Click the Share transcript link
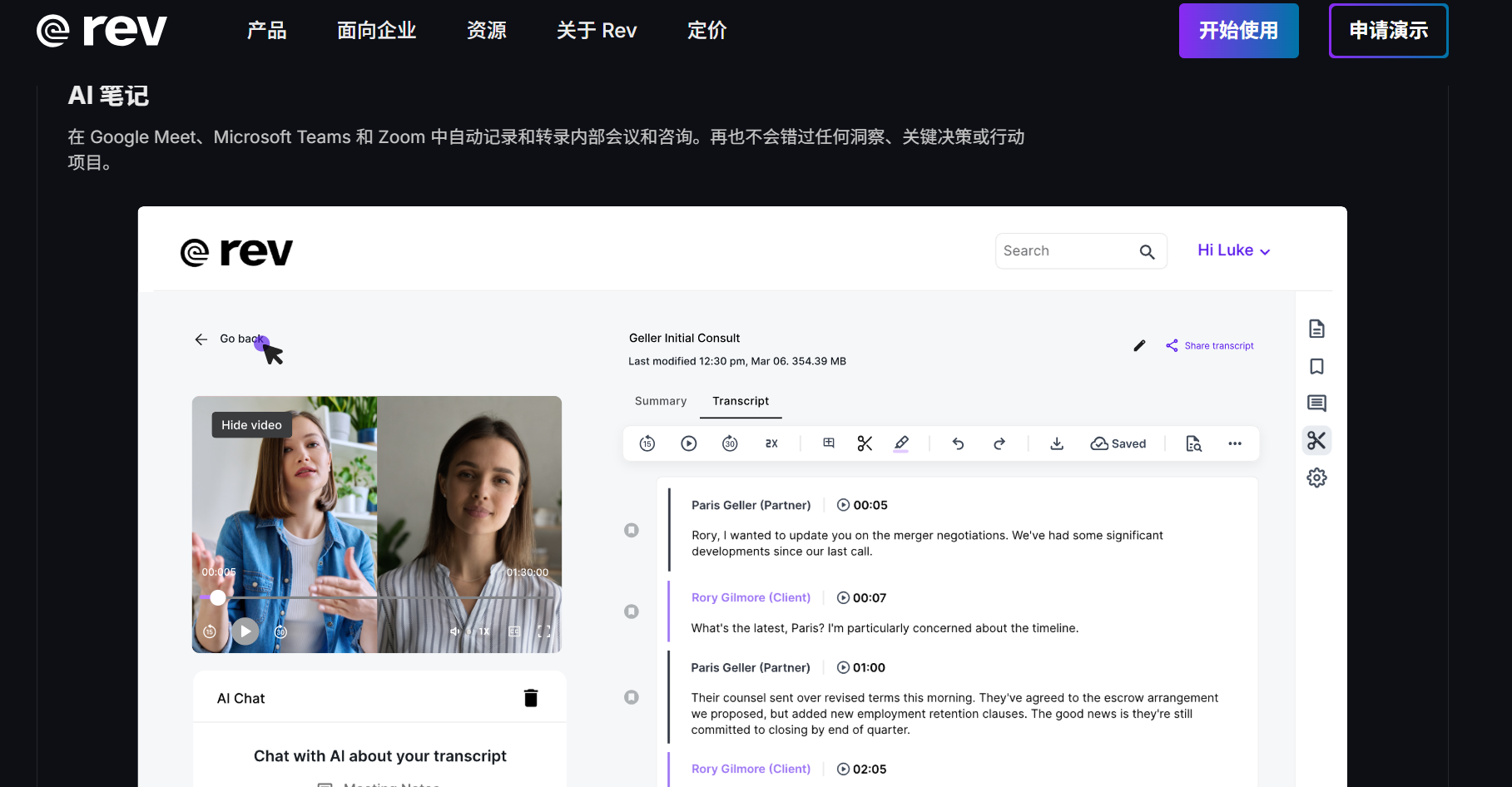The height and width of the screenshot is (787, 1512). [1210, 345]
